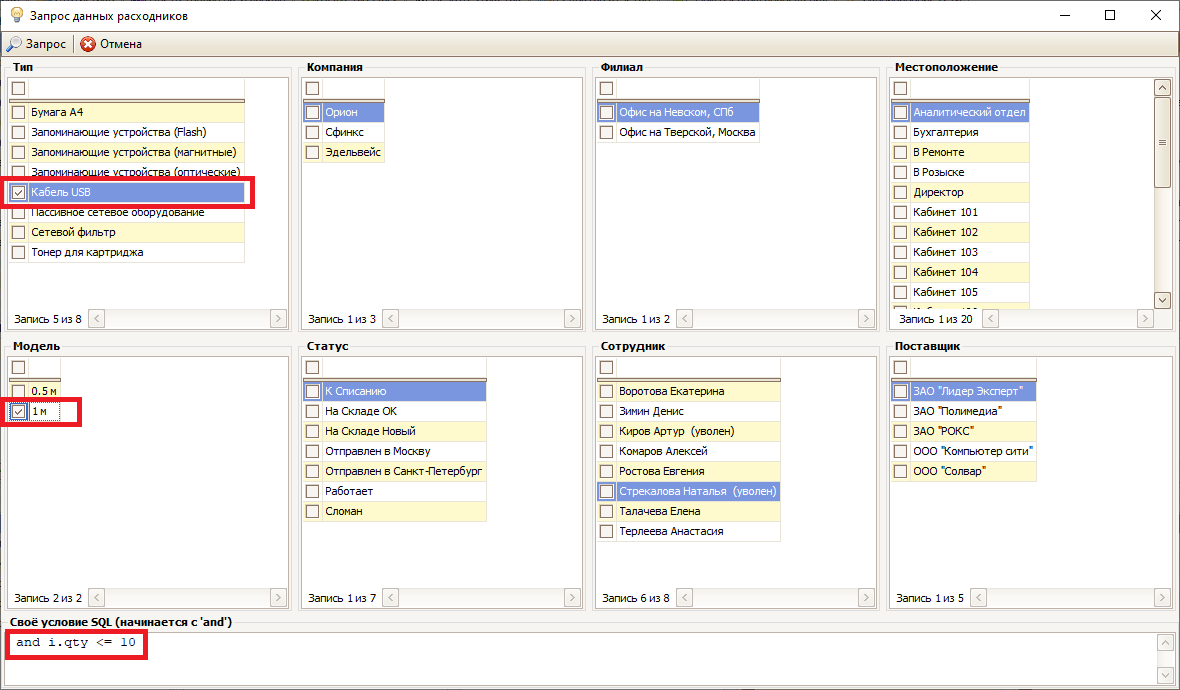Screen dimensions: 1180x690
Task: Click scroll up arrow of SQL condition box
Action: tap(1165, 643)
